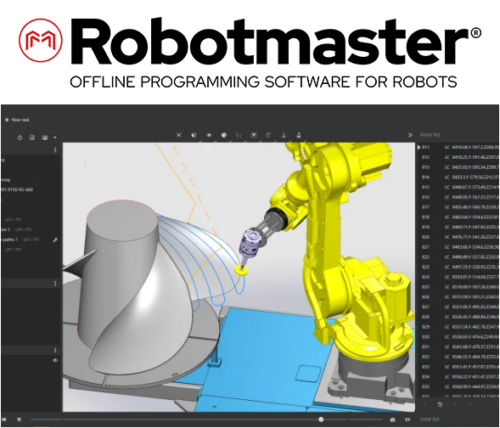Viewport: 500px width, 428px height.
Task: Click the wrench icon beside the paths 1 row
Action: [x=55, y=240]
